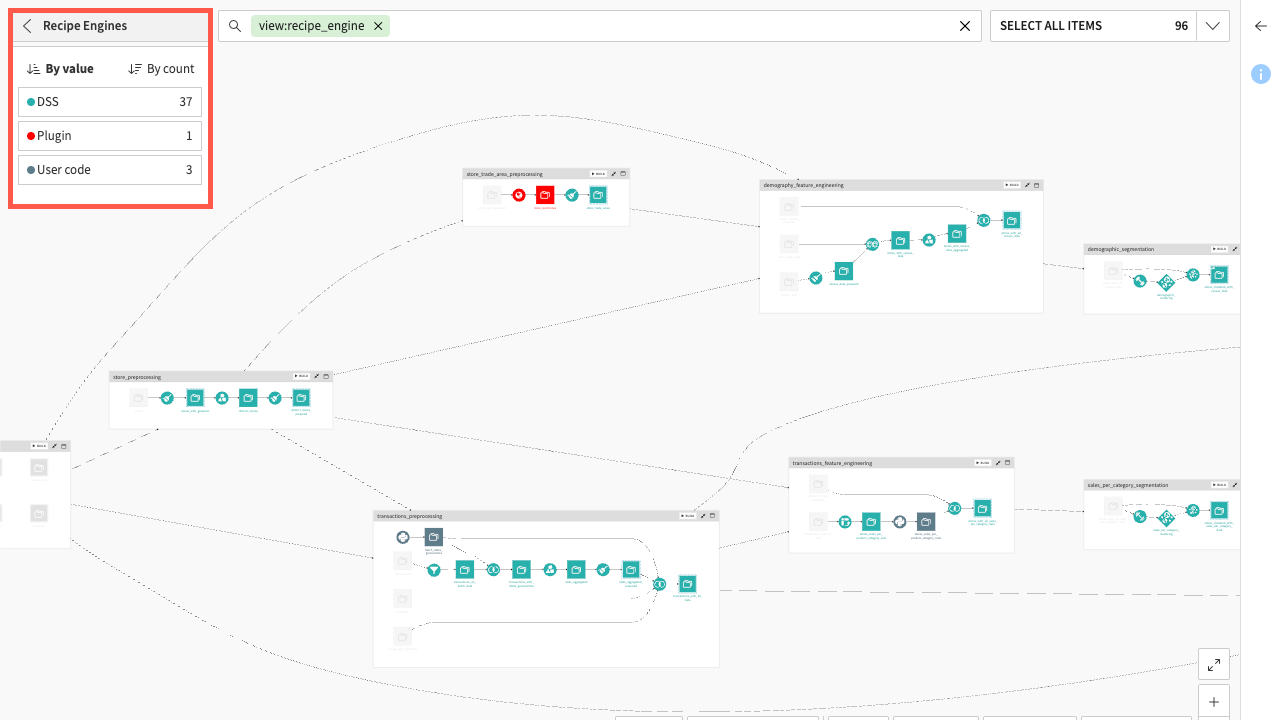Viewport: 1280px width, 720px height.
Task: Select output dataset in sales_per_category_segmentation
Action: pyautogui.click(x=1219, y=510)
